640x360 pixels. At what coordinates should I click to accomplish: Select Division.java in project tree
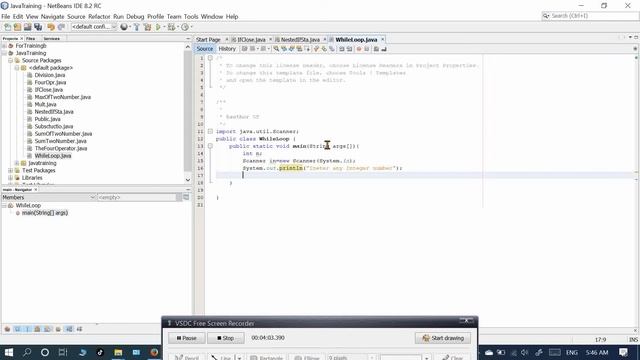coord(50,75)
